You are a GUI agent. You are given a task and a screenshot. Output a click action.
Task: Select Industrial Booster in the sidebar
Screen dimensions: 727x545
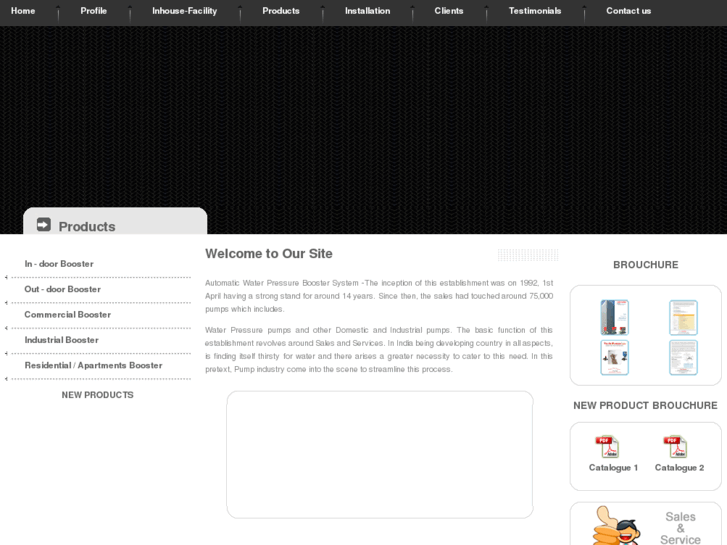(62, 340)
